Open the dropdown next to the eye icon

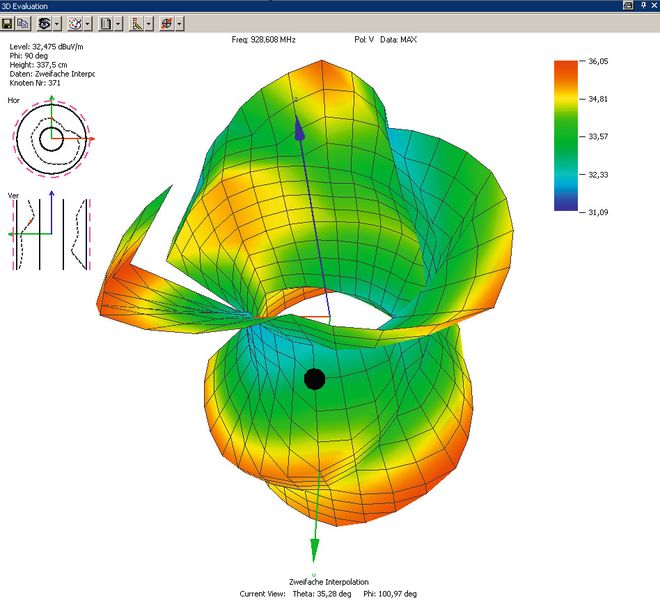click(56, 24)
